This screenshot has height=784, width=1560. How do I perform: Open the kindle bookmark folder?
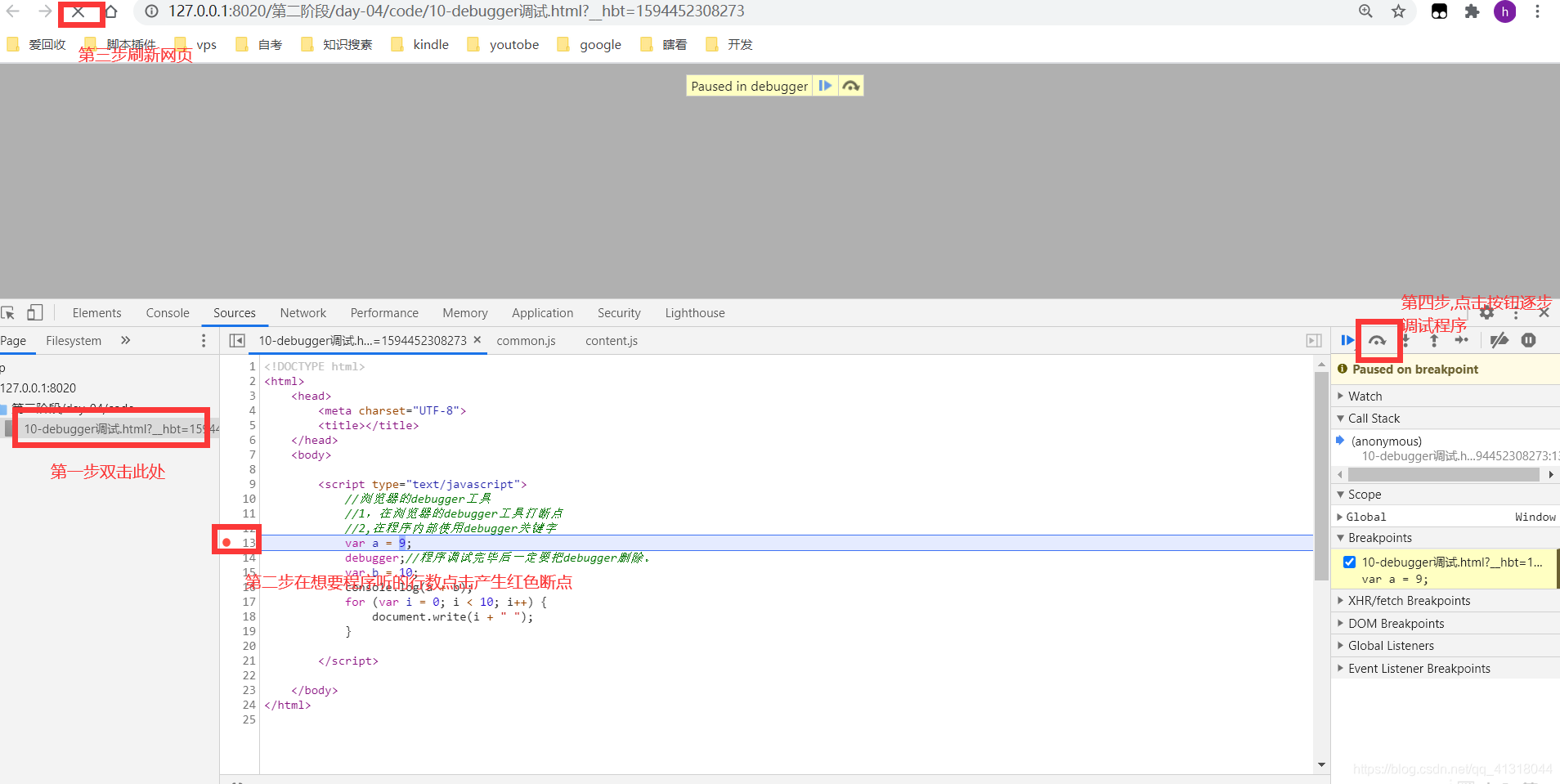[x=421, y=44]
